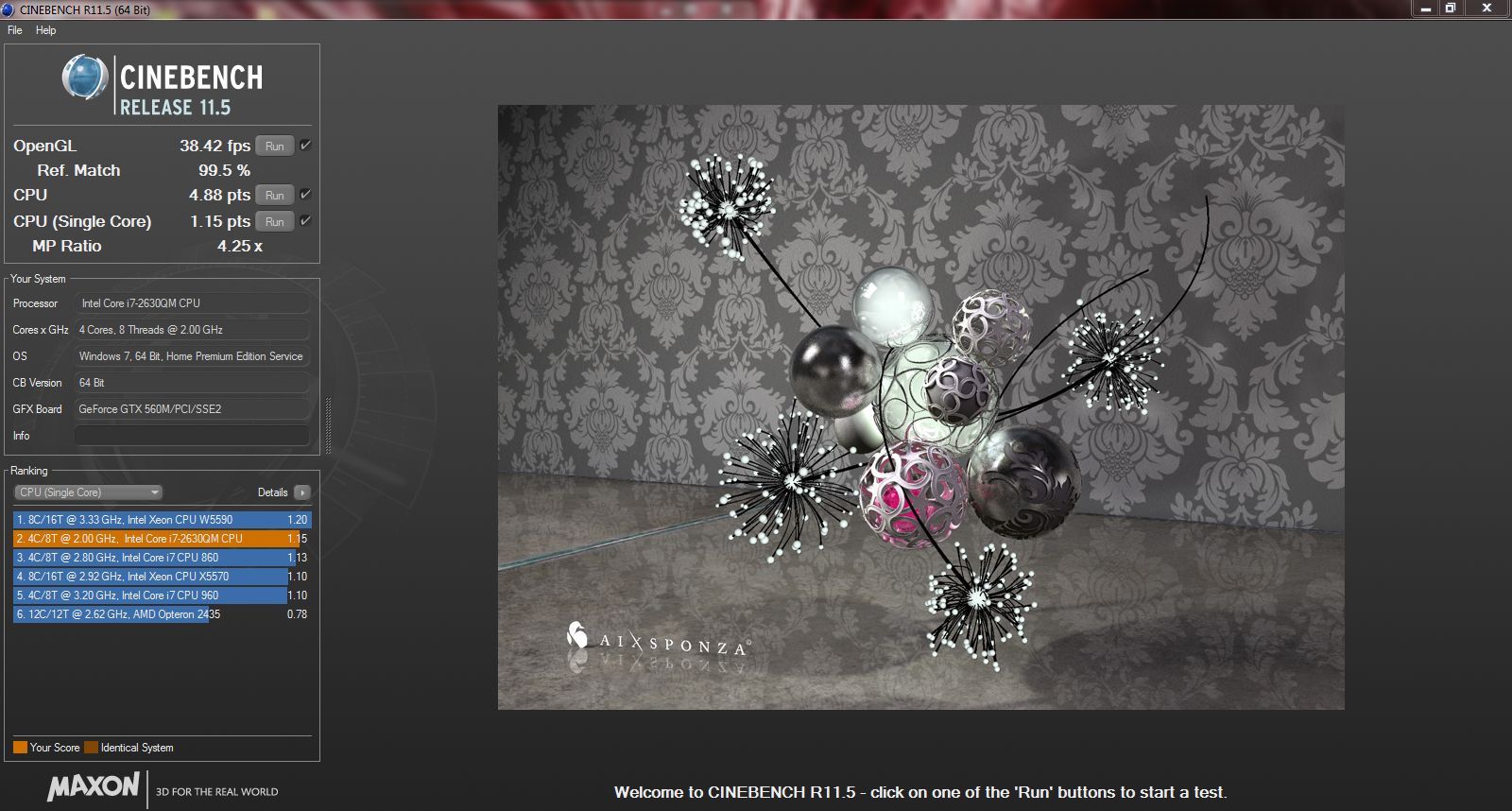This screenshot has height=811, width=1512.
Task: Open the CPU (Single Core) ranking dropdown
Action: tap(88, 492)
